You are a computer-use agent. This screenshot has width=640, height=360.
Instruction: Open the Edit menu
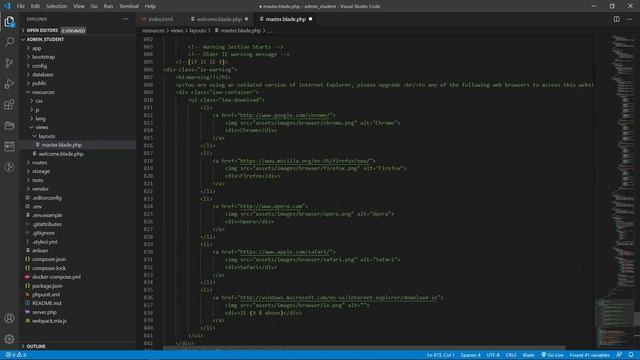point(36,6)
